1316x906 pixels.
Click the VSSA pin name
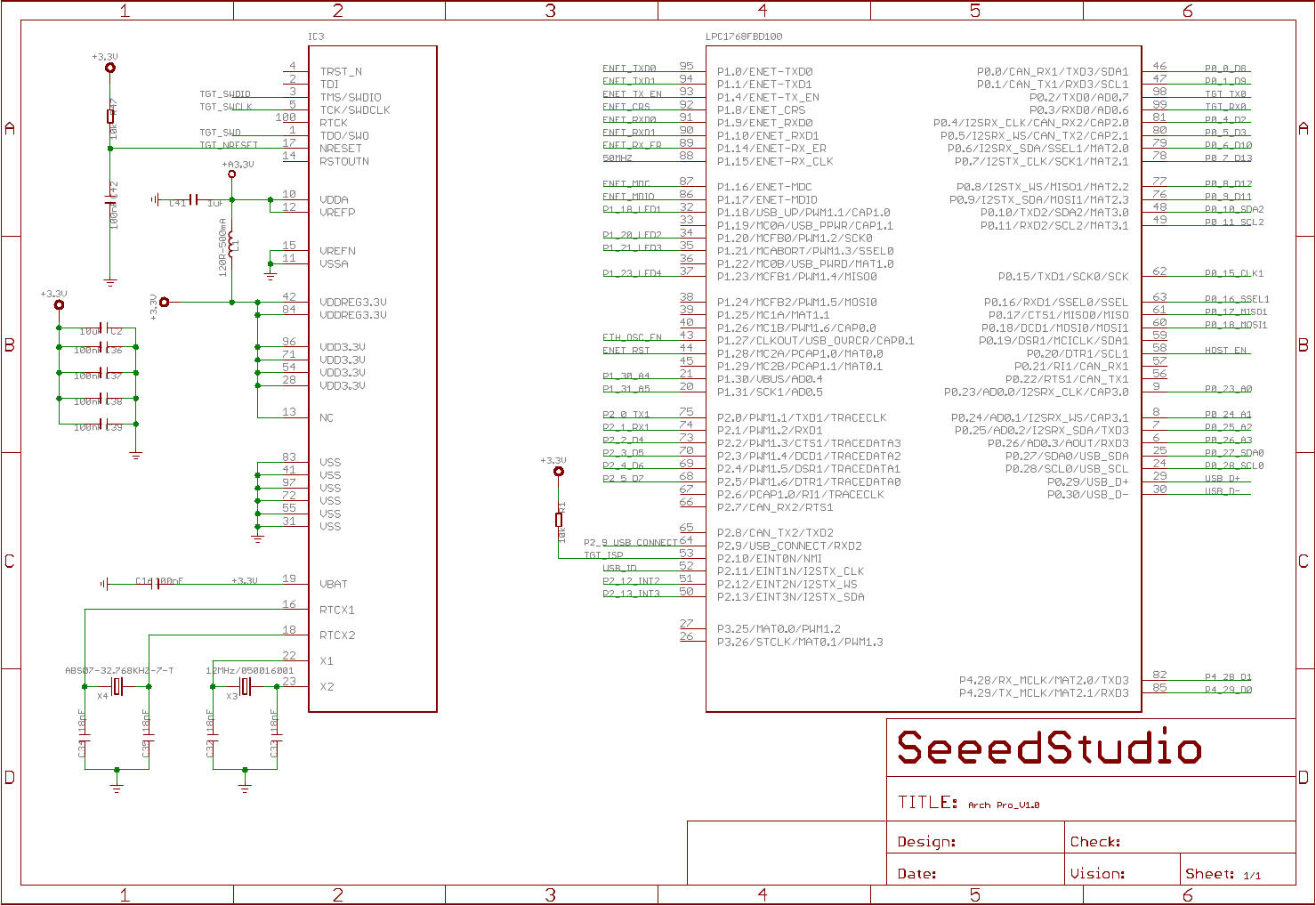click(x=334, y=263)
